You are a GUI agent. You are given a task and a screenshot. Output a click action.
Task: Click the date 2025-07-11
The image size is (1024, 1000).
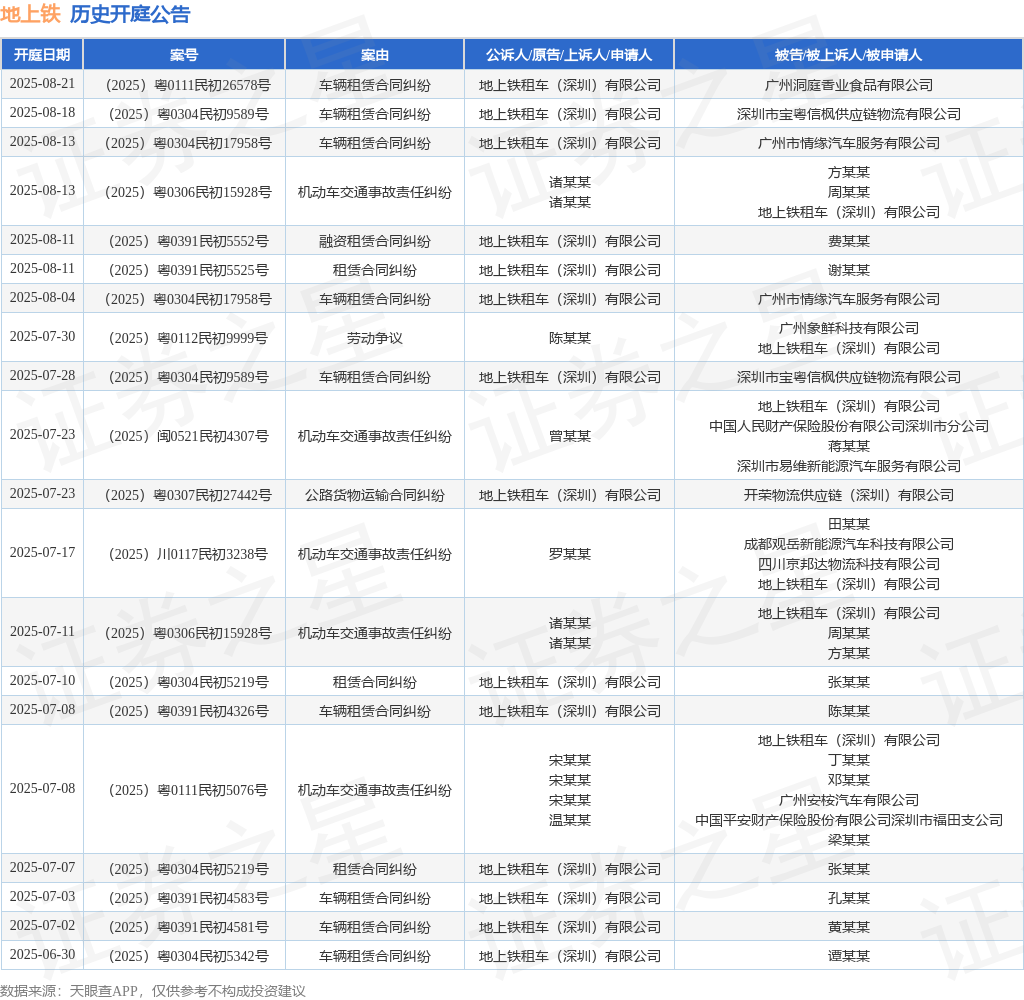(x=42, y=632)
